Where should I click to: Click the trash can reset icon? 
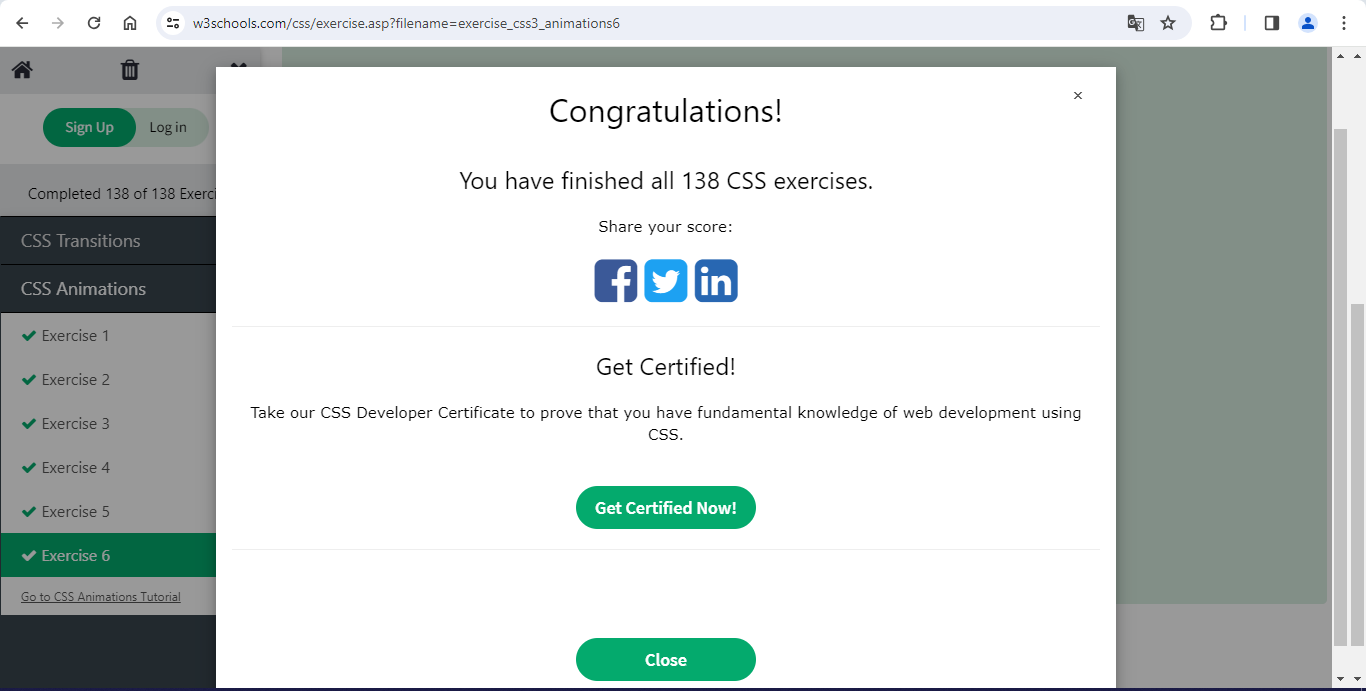[130, 70]
